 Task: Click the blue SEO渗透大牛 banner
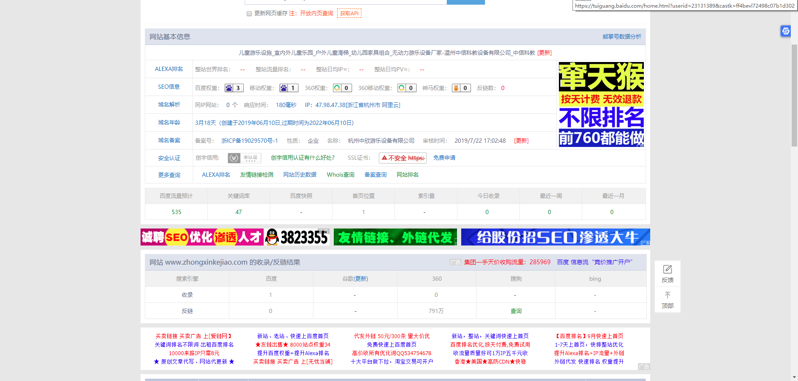point(556,237)
